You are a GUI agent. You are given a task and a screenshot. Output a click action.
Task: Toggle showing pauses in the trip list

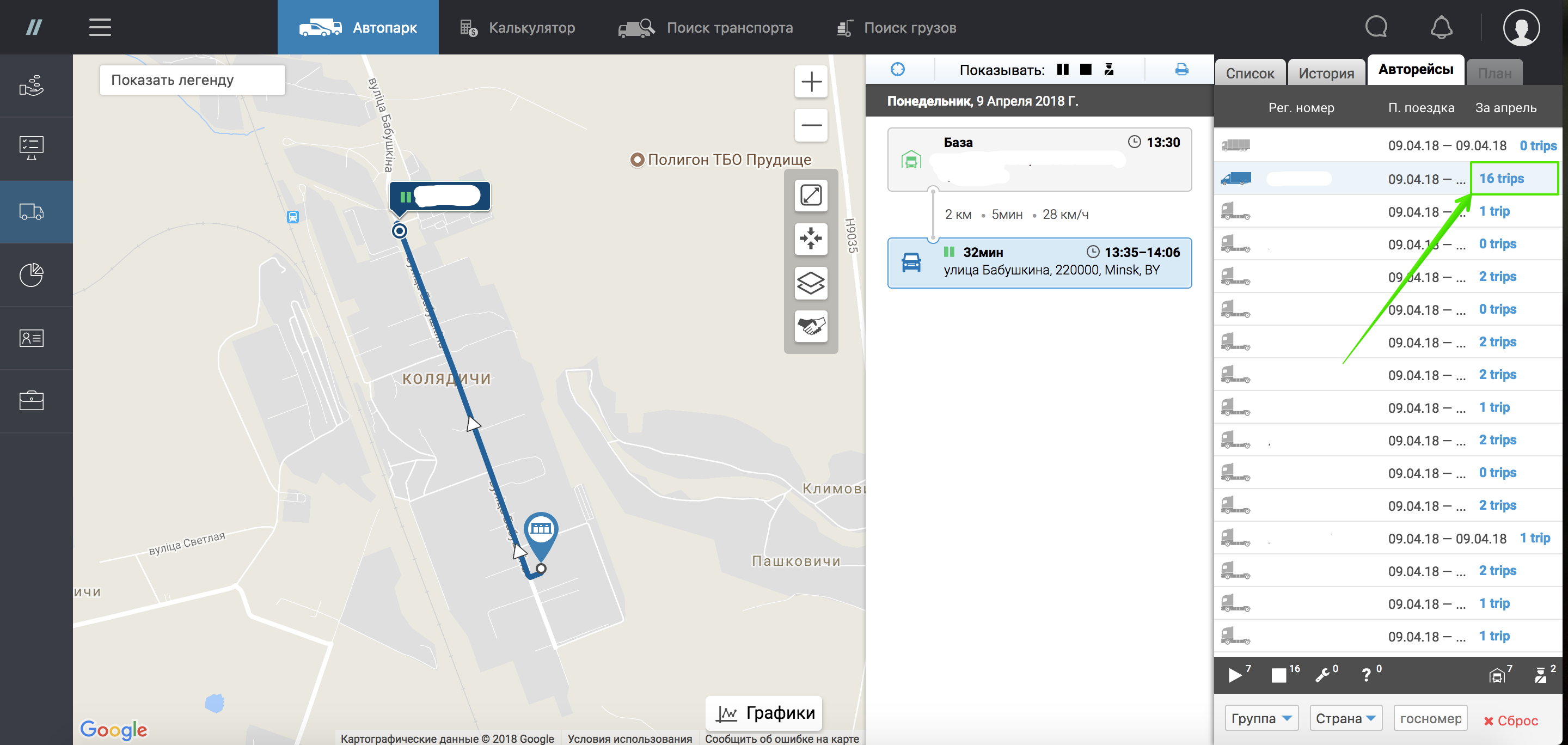click(1063, 69)
